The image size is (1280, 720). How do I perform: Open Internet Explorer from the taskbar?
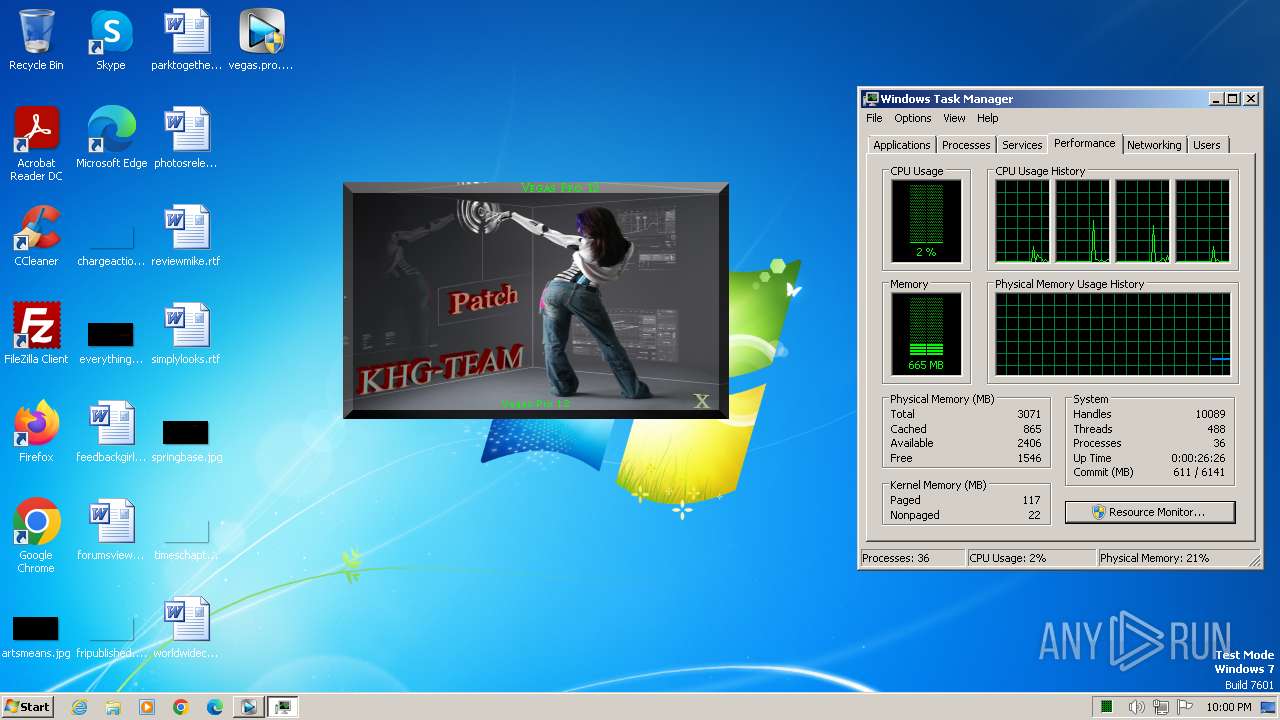79,707
